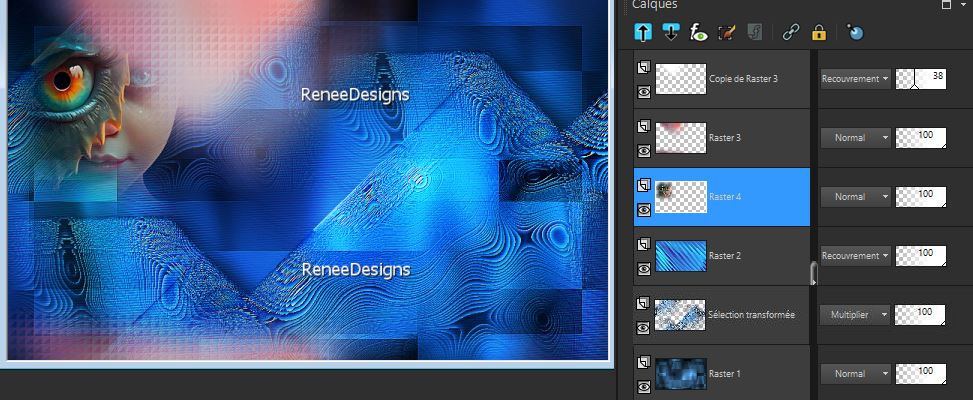This screenshot has width=973, height=400.
Task: Open Normal blend mode dropdown of Raster 4
Action: pyautogui.click(x=856, y=197)
